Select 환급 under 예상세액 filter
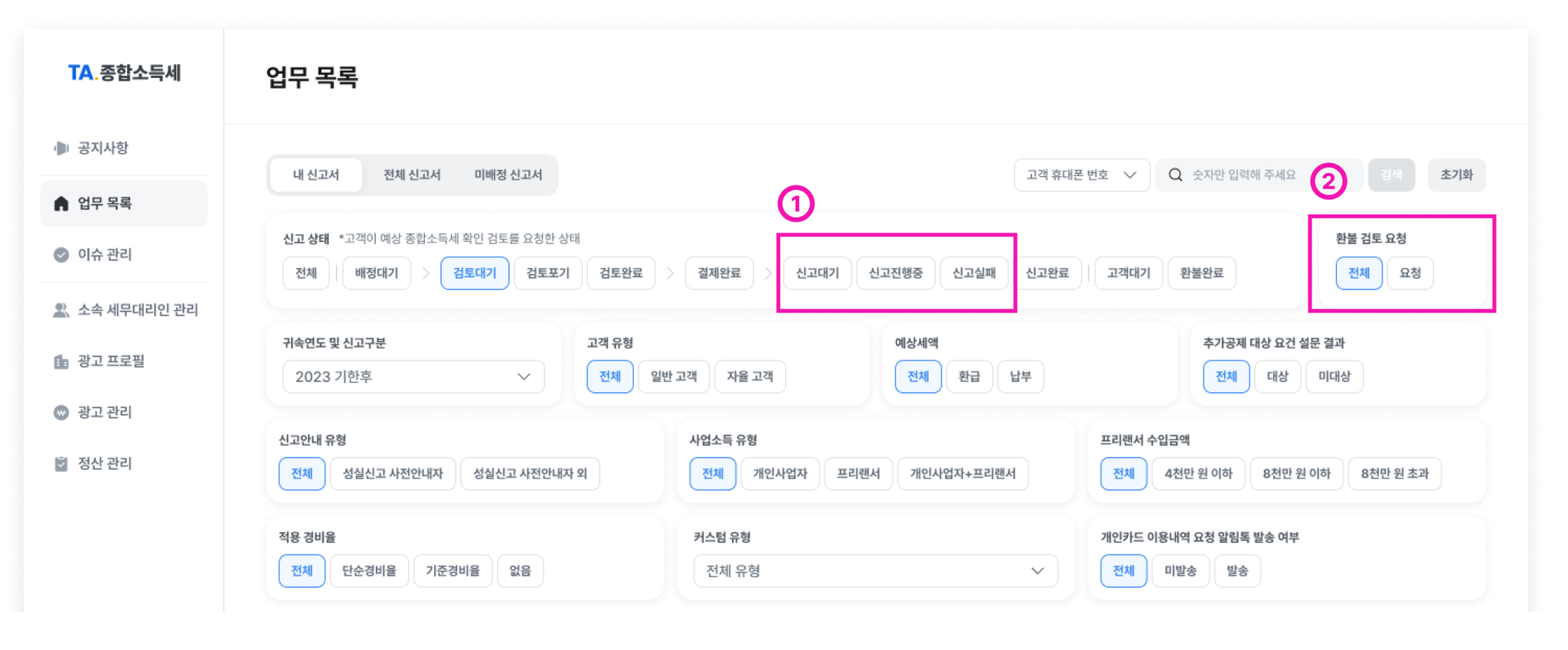This screenshot has height=650, width=1568. (969, 376)
